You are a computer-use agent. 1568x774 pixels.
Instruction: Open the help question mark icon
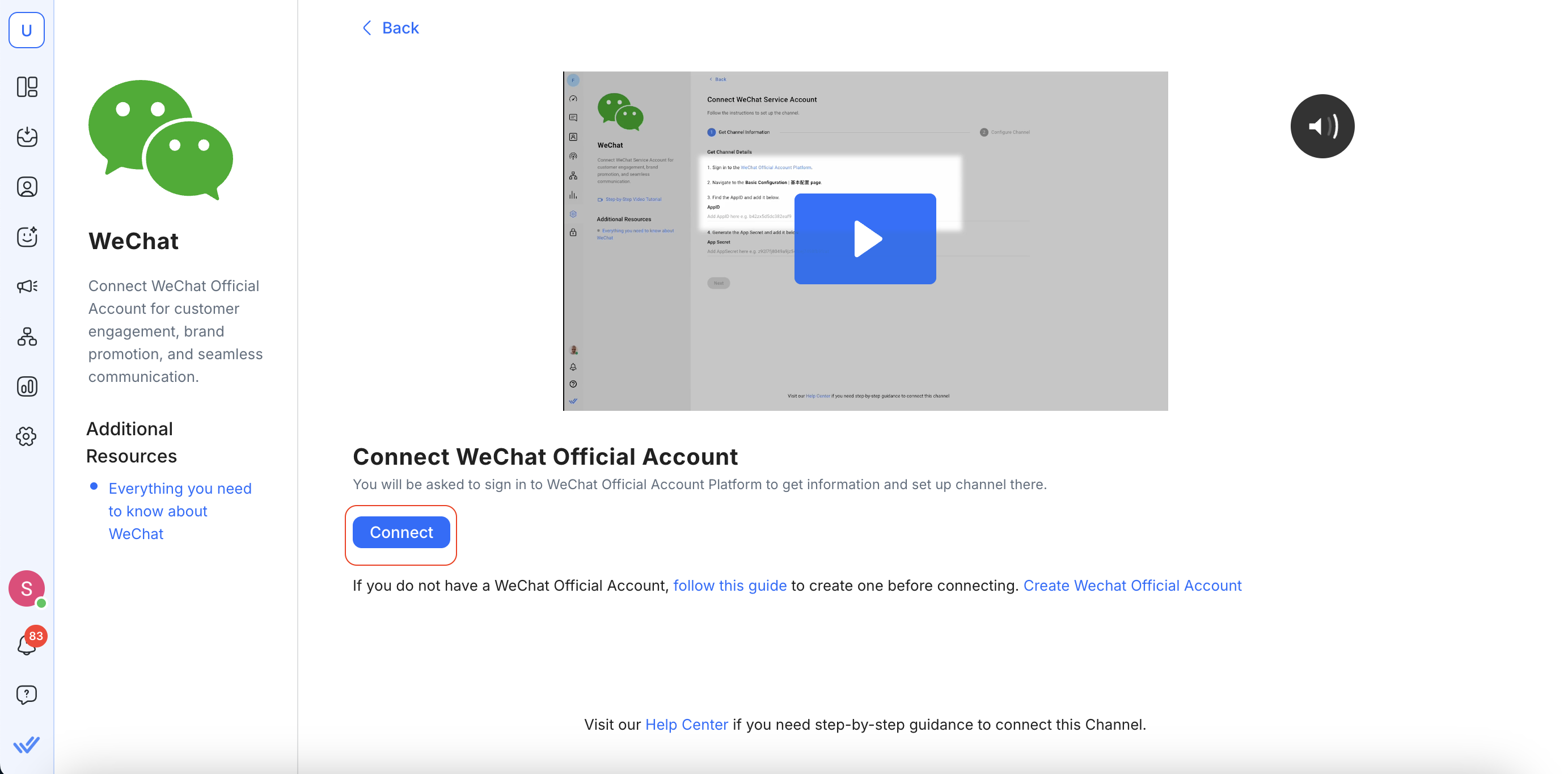click(x=27, y=694)
